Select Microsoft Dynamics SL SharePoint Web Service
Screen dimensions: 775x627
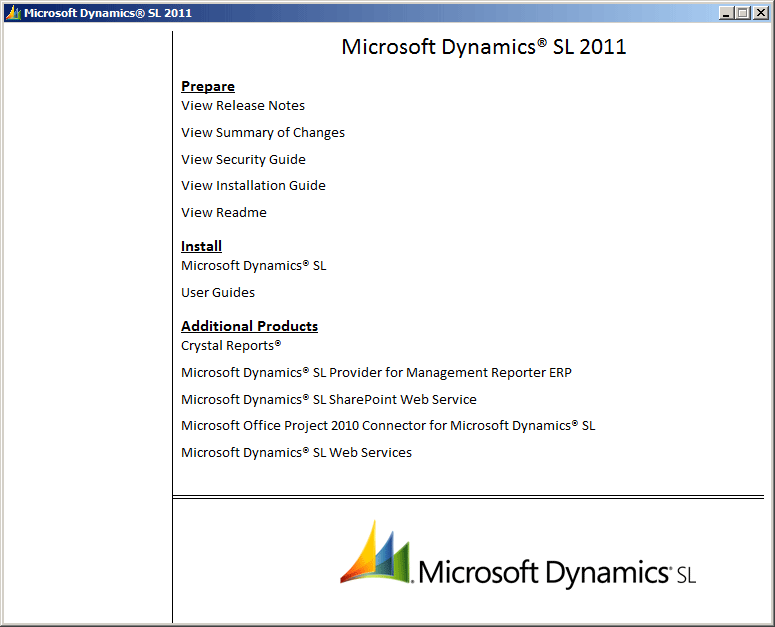[329, 399]
